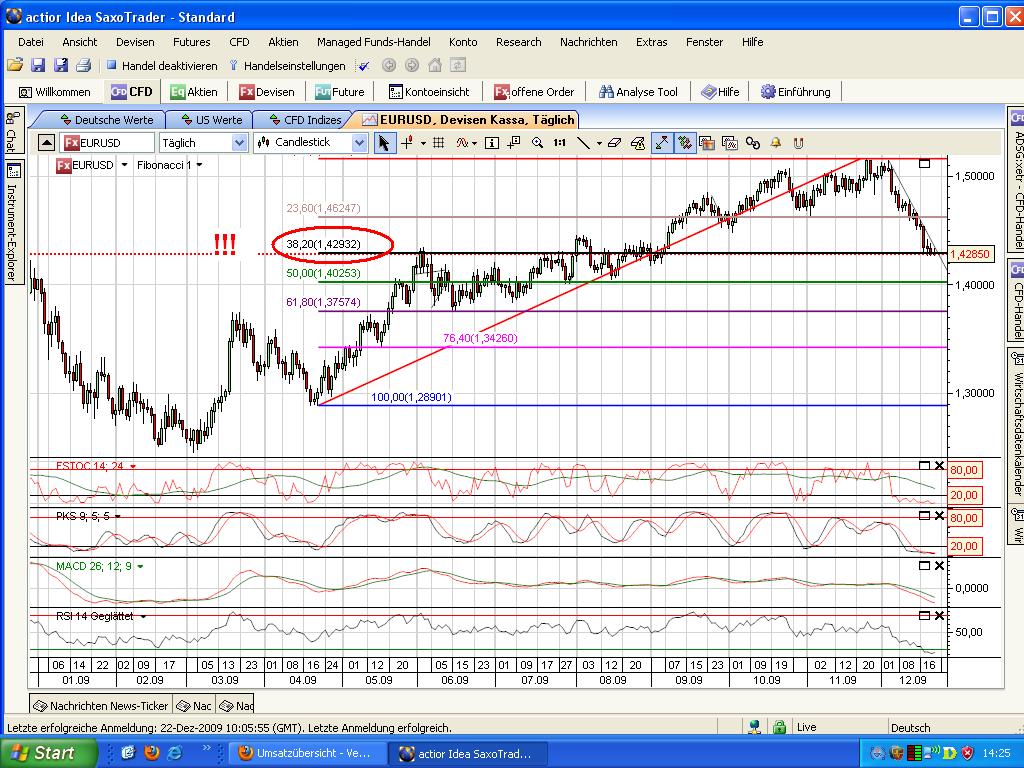Switch to the US Werte tab
The height and width of the screenshot is (768, 1024).
click(x=212, y=118)
